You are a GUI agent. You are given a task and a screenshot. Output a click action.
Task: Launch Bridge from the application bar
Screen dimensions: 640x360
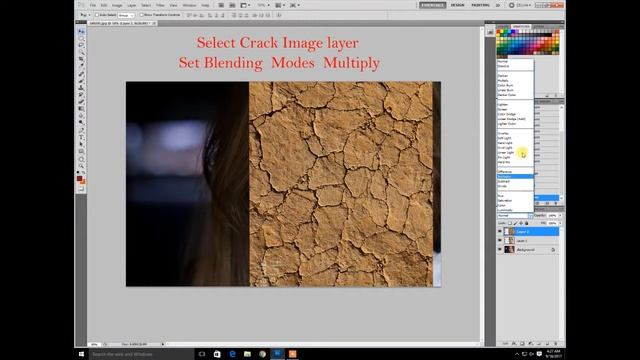click(221, 5)
